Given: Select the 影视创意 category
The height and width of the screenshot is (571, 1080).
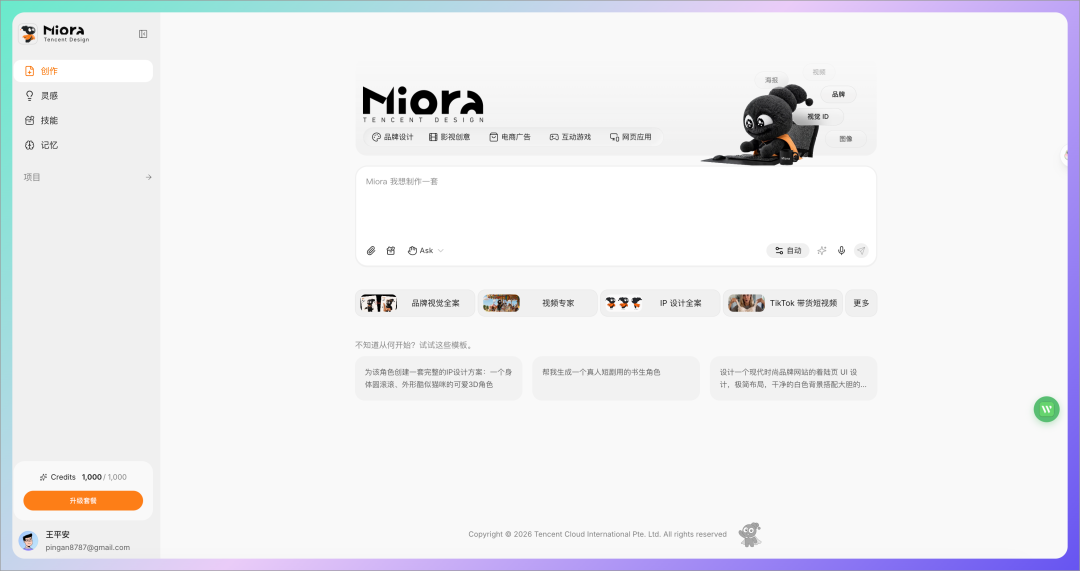Looking at the screenshot, I should (x=449, y=137).
